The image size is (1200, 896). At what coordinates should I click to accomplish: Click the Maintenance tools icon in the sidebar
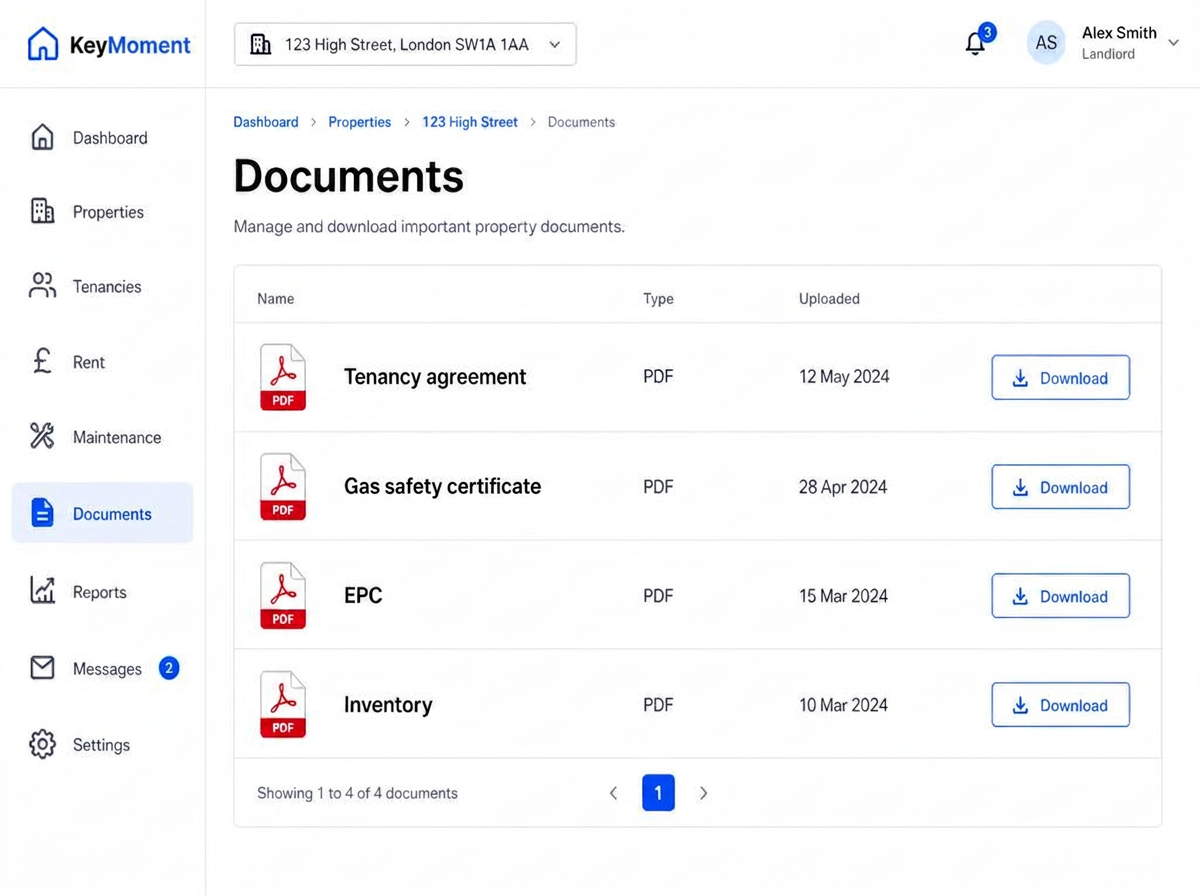(42, 437)
